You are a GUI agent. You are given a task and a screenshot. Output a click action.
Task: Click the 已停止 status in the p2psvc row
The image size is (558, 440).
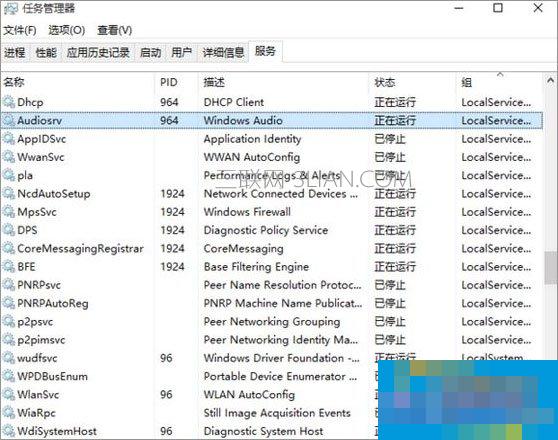coord(390,322)
